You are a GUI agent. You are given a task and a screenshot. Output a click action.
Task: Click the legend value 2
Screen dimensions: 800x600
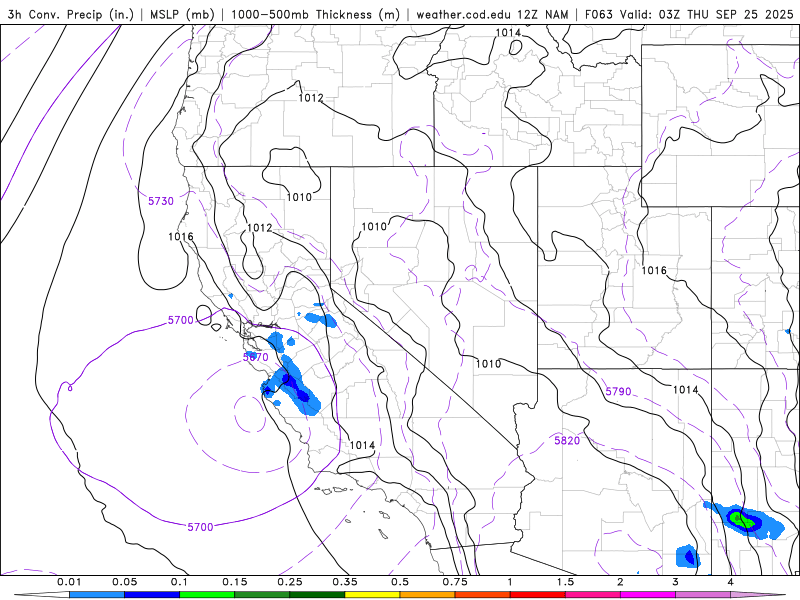[620, 582]
